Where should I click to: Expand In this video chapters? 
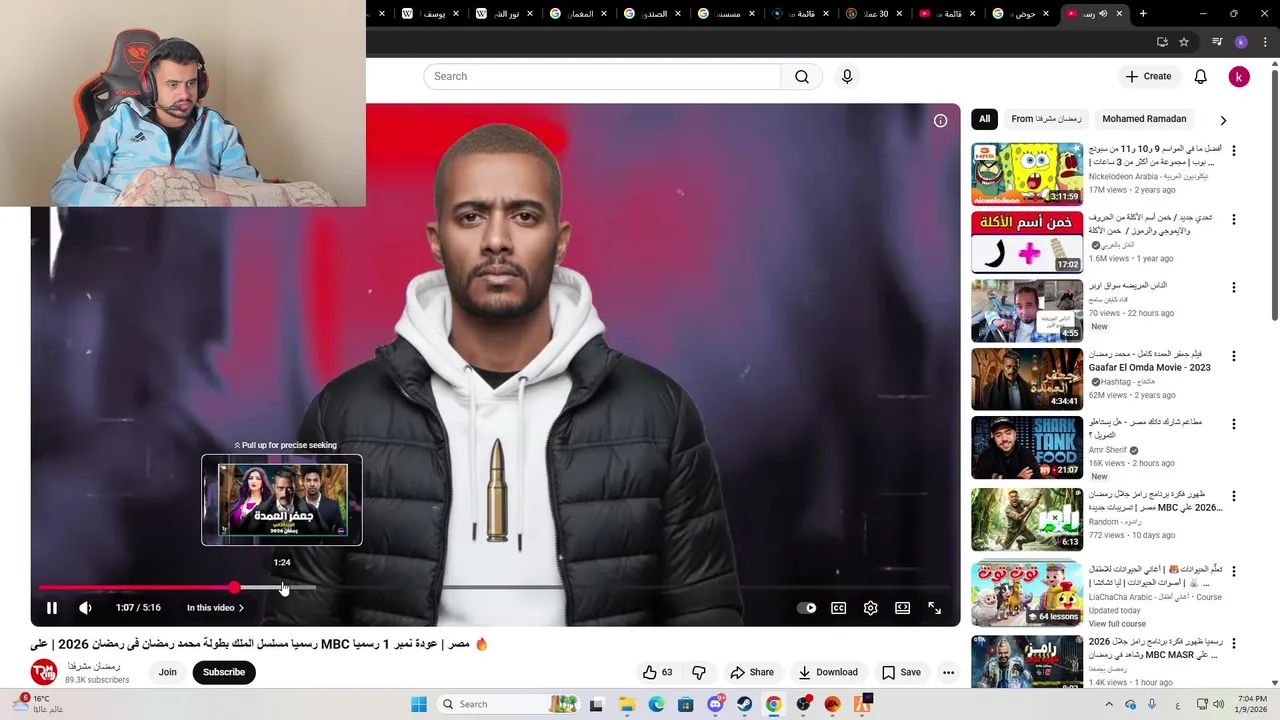click(215, 608)
